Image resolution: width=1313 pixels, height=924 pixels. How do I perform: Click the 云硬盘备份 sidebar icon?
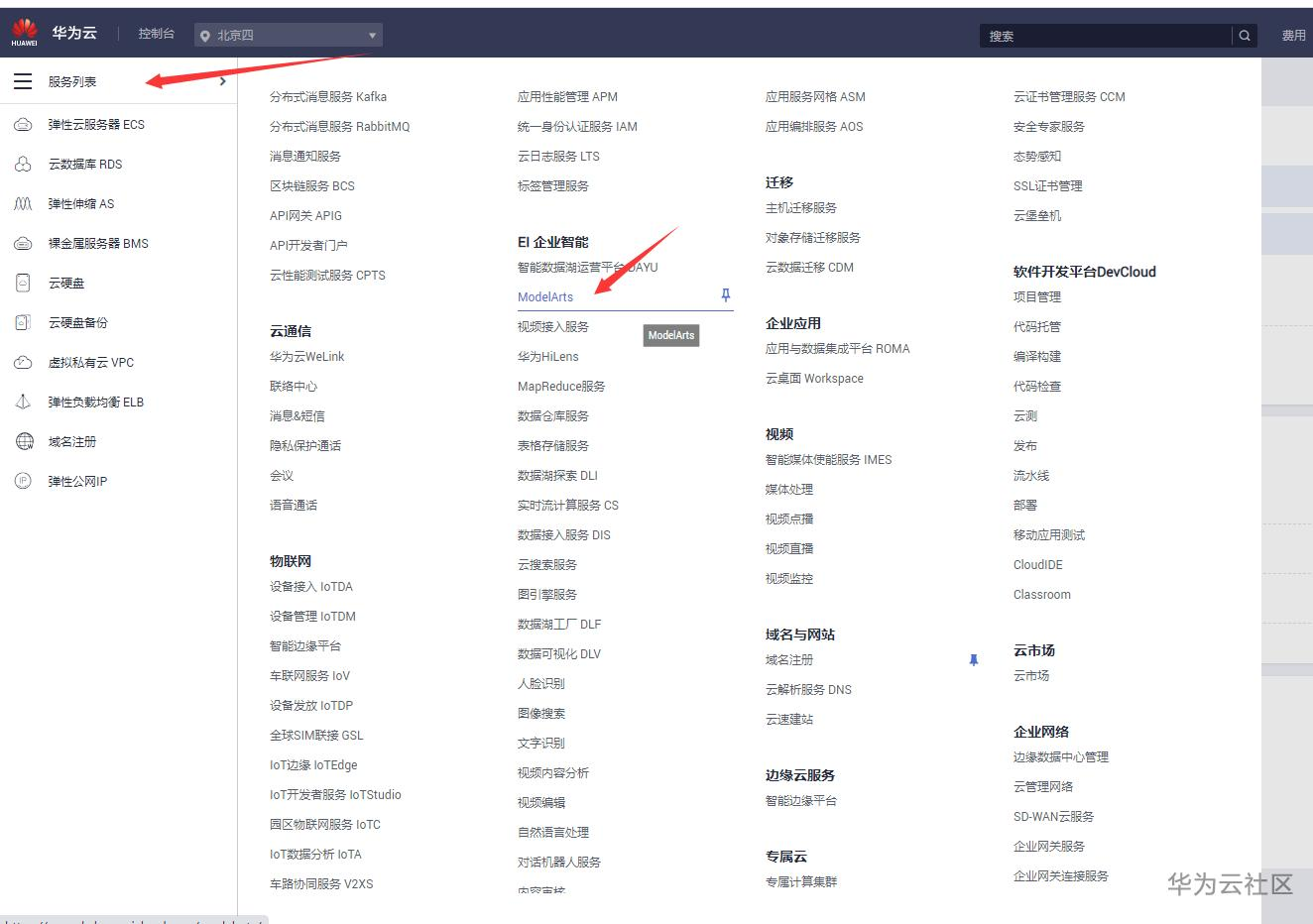click(23, 322)
